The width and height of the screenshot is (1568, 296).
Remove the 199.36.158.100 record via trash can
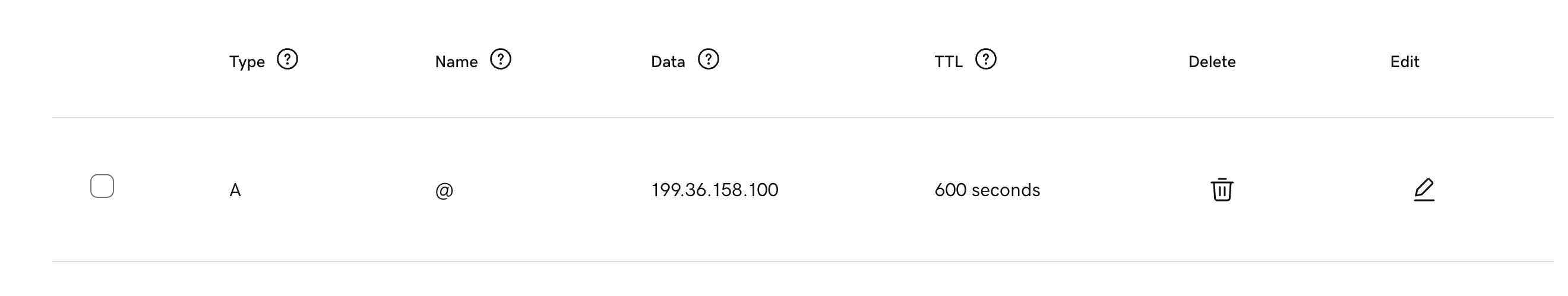point(1222,190)
